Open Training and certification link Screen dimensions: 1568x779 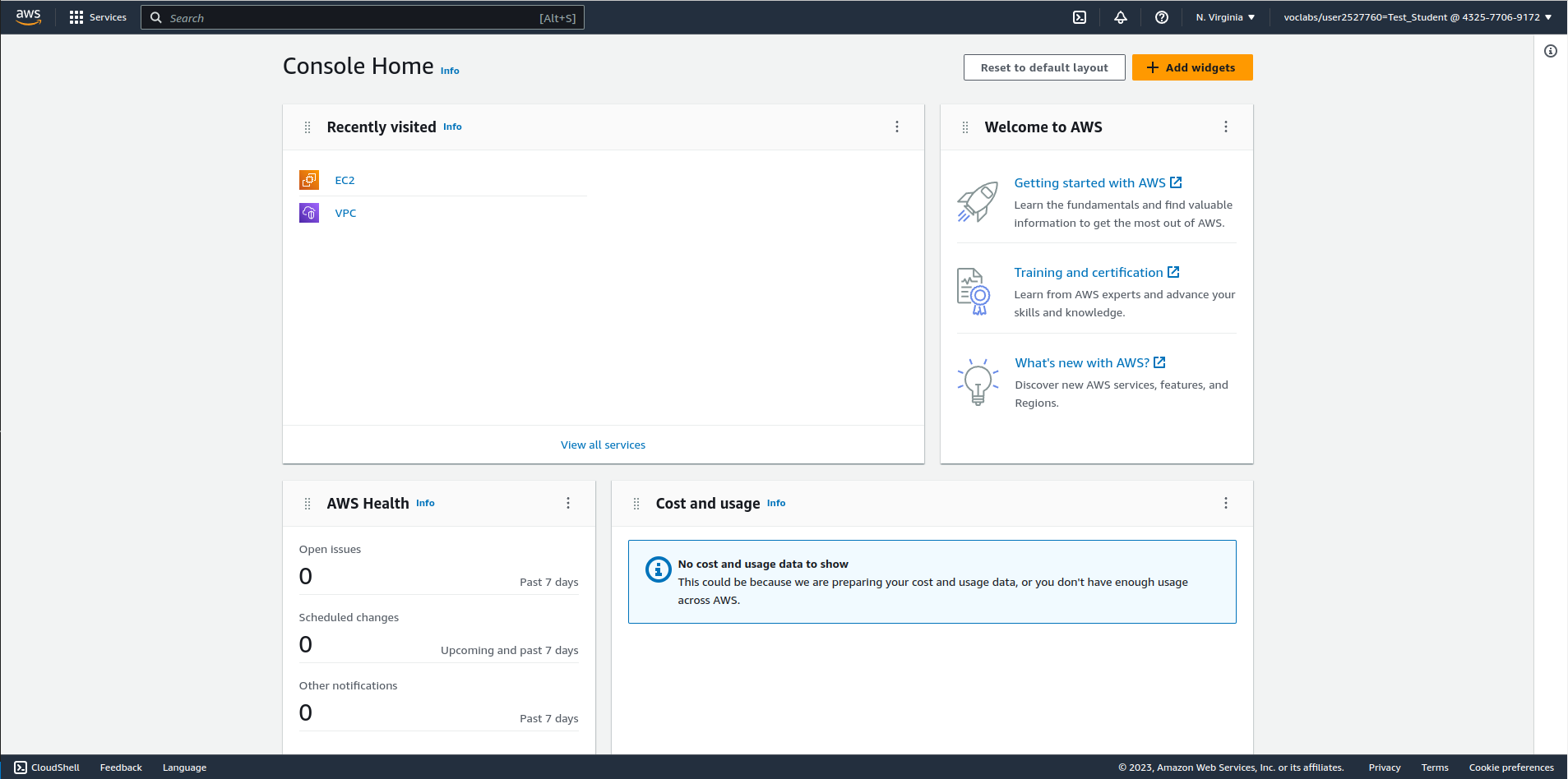click(x=1096, y=272)
